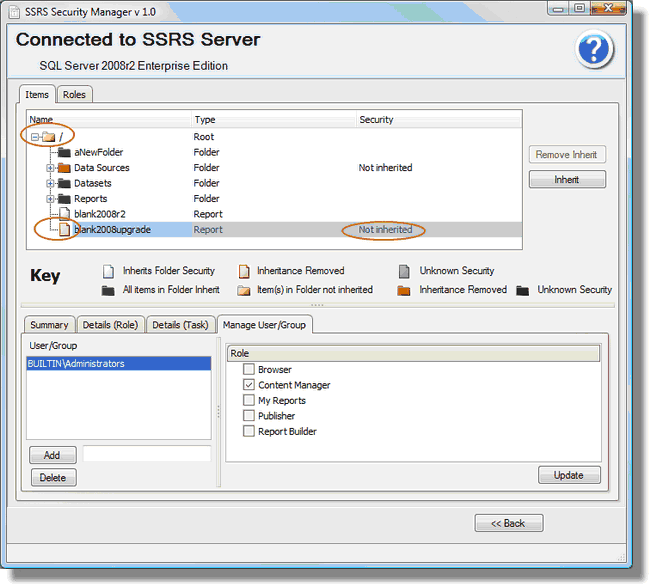Click the vertical splitter between user list and roles
The width and height of the screenshot is (651, 587).
tap(218, 411)
